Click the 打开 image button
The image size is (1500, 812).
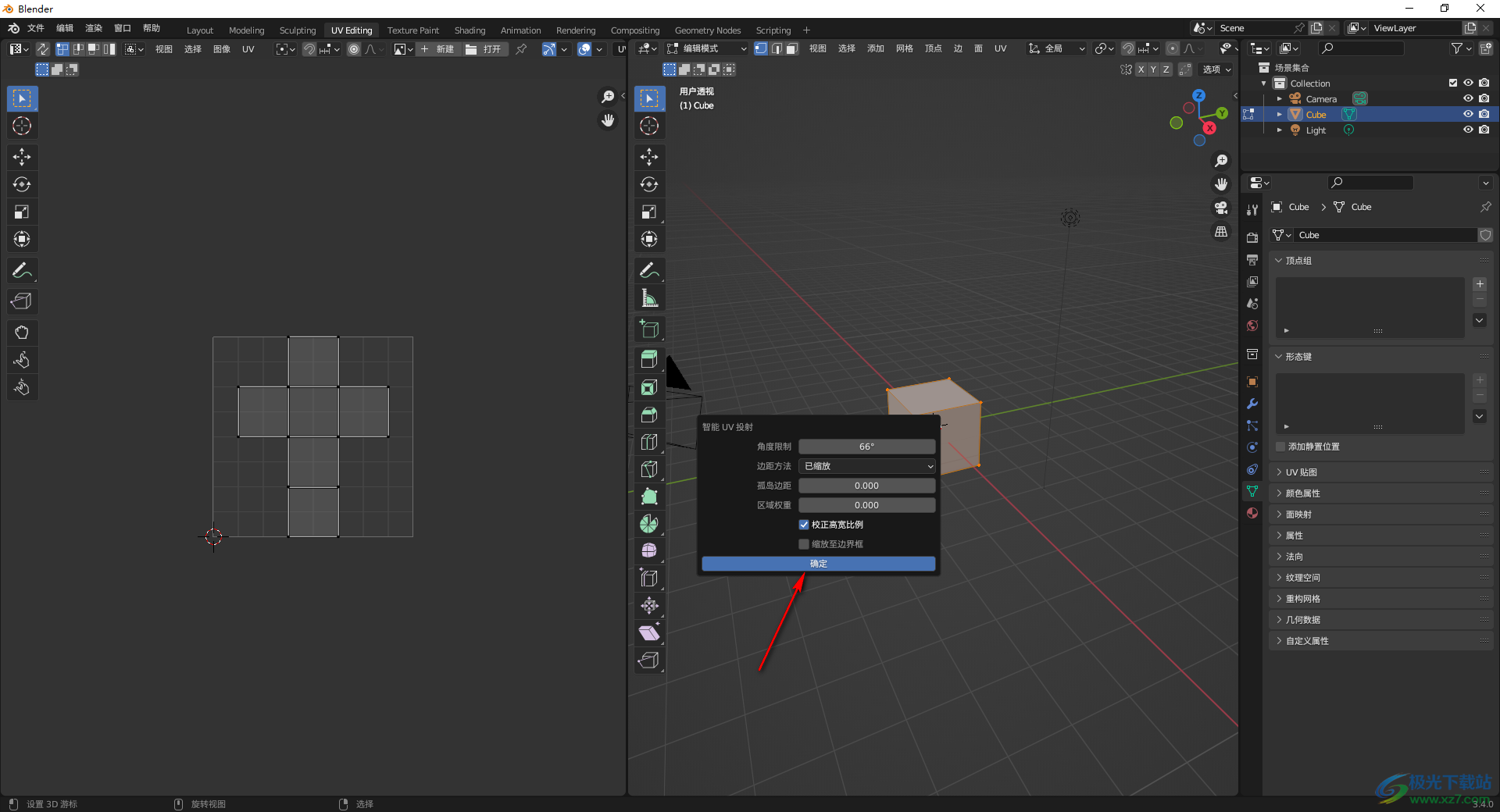coord(484,49)
